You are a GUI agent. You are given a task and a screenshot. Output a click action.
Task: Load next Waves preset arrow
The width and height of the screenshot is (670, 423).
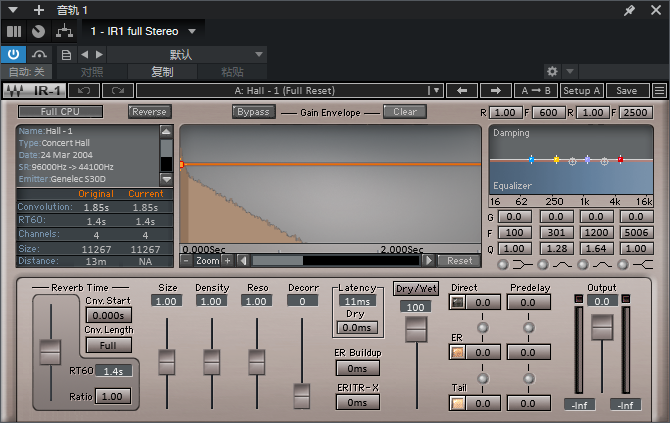pos(496,91)
